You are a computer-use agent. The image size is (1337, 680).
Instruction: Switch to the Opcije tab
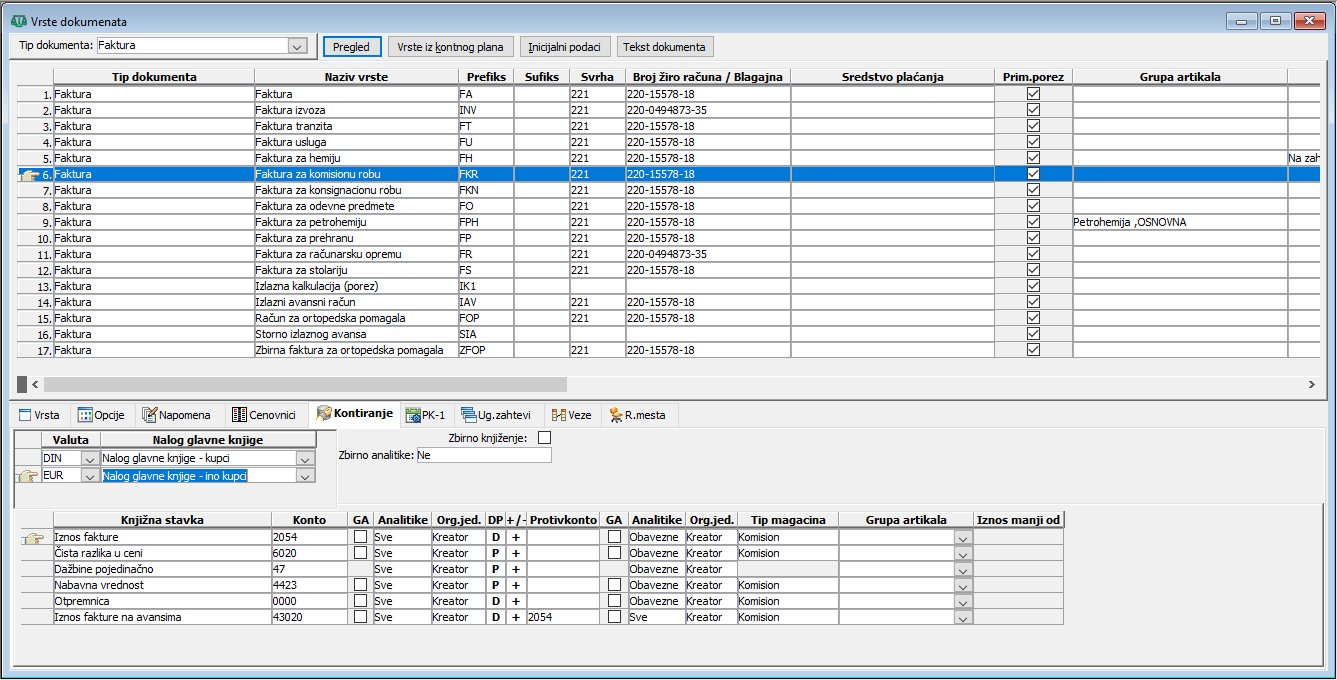pyautogui.click(x=100, y=415)
